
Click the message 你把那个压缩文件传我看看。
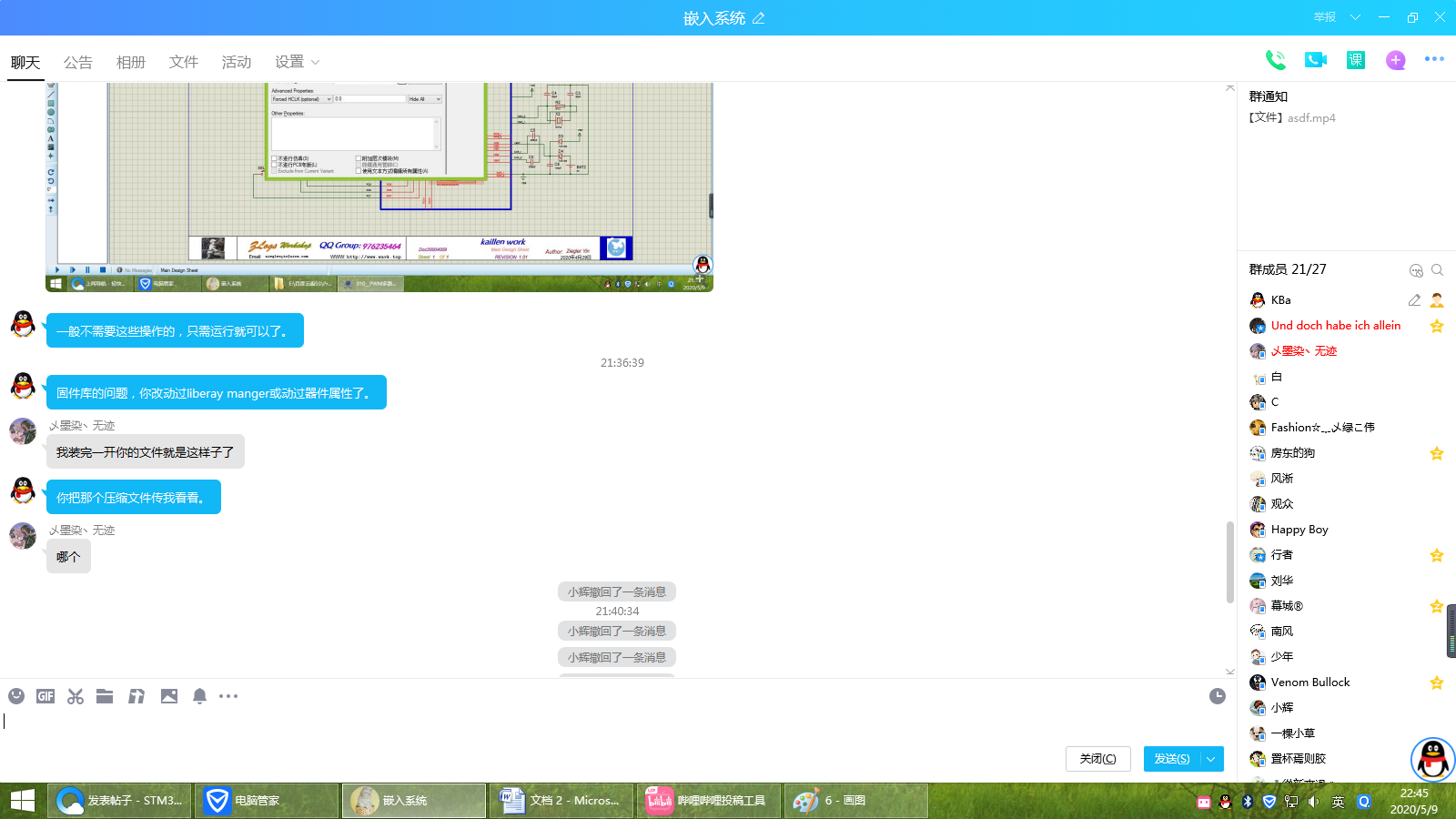[x=134, y=498]
